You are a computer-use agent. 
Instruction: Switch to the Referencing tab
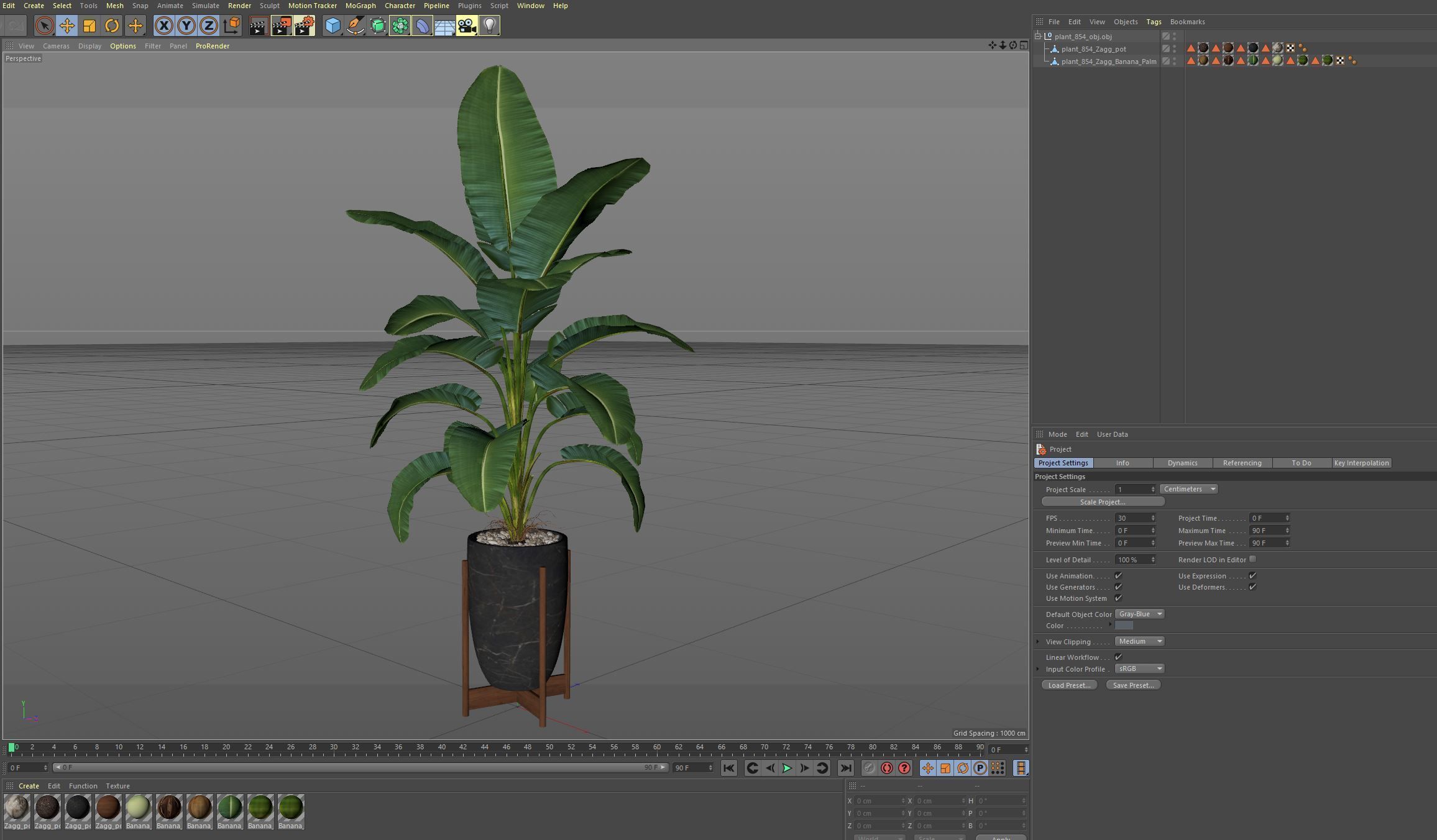pos(1242,463)
